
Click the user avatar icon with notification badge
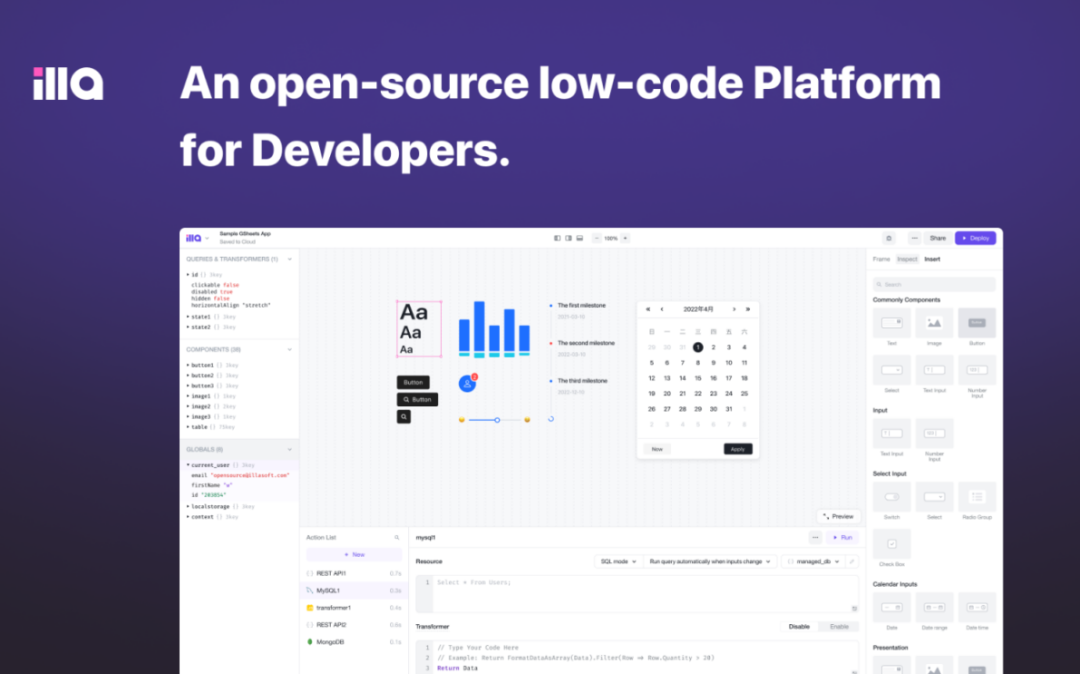[467, 383]
